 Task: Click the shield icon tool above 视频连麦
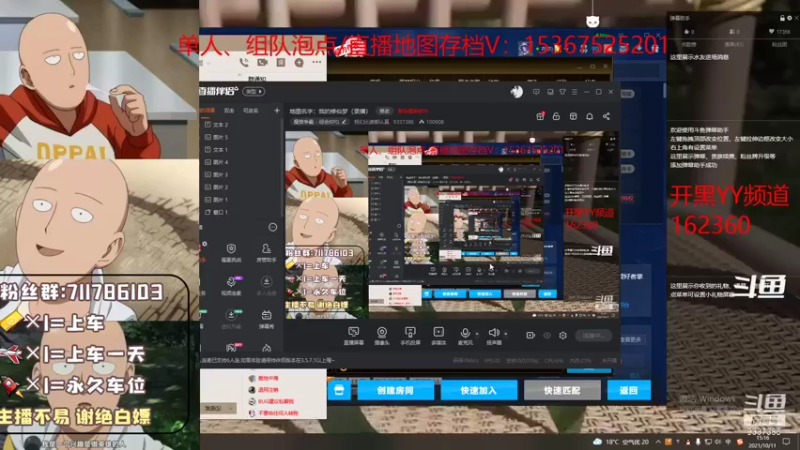[231, 252]
